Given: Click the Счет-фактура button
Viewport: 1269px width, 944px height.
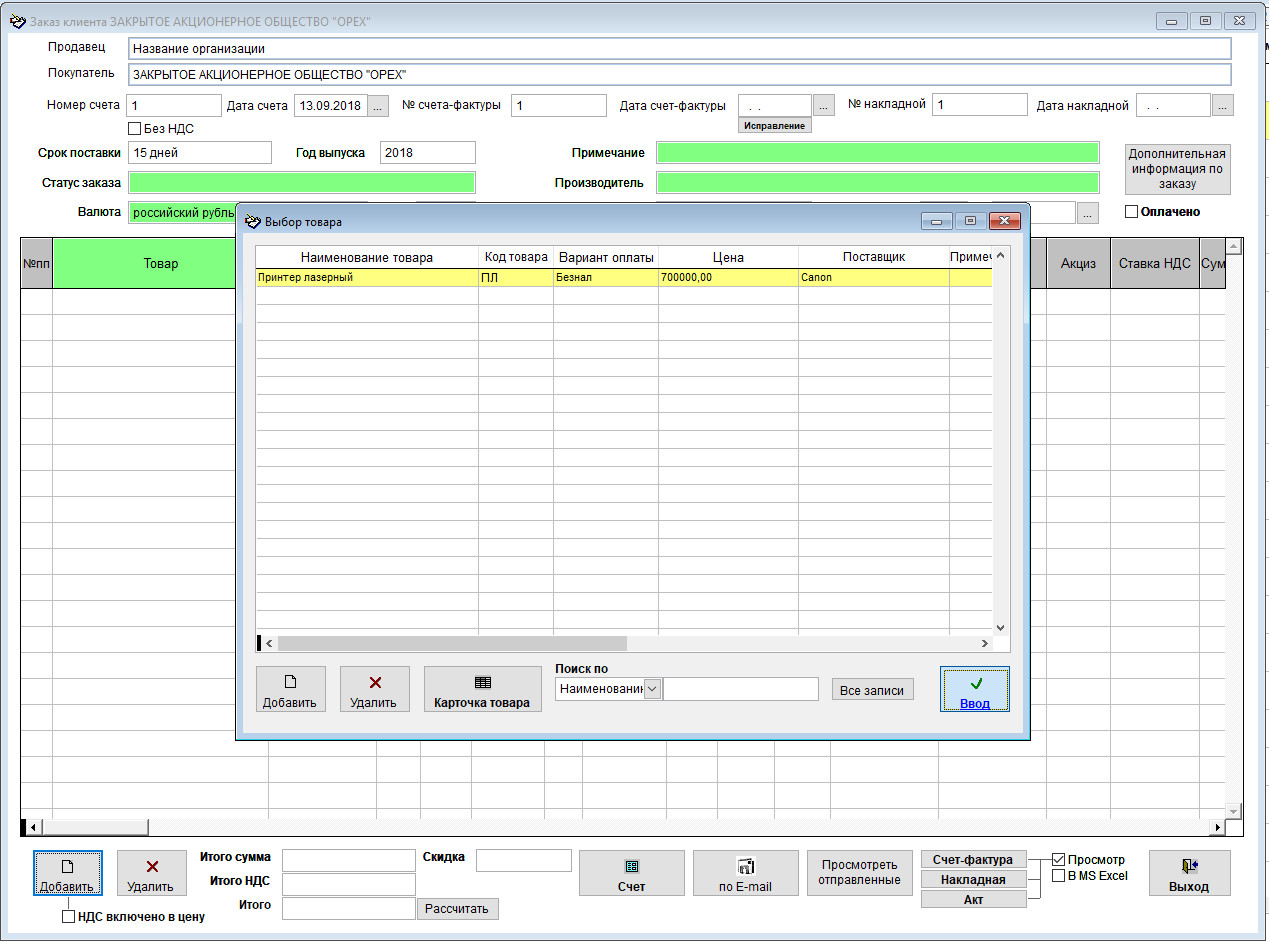Looking at the screenshot, I should coord(972,860).
